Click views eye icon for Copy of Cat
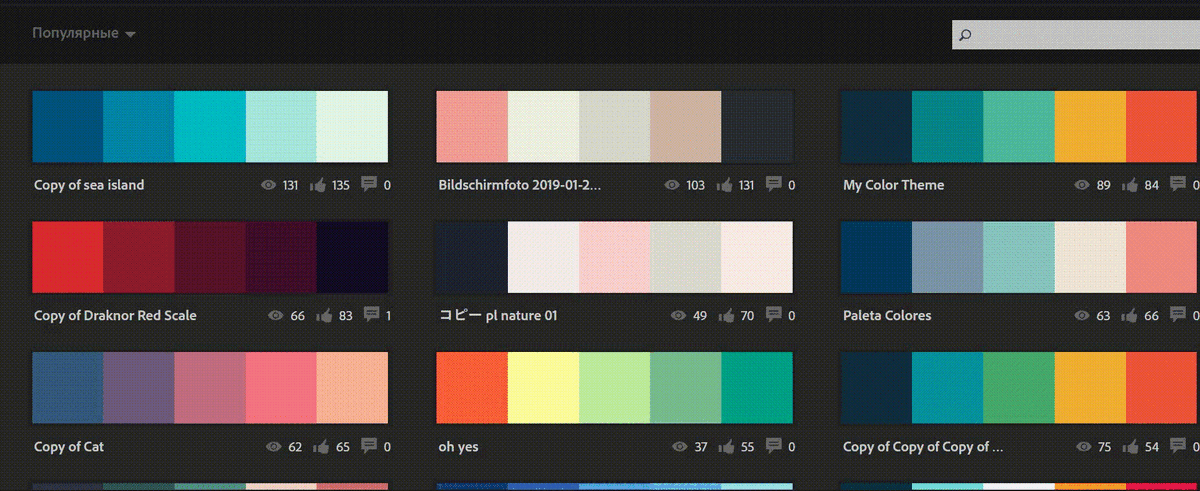Screen dimensions: 1200x491 274,447
